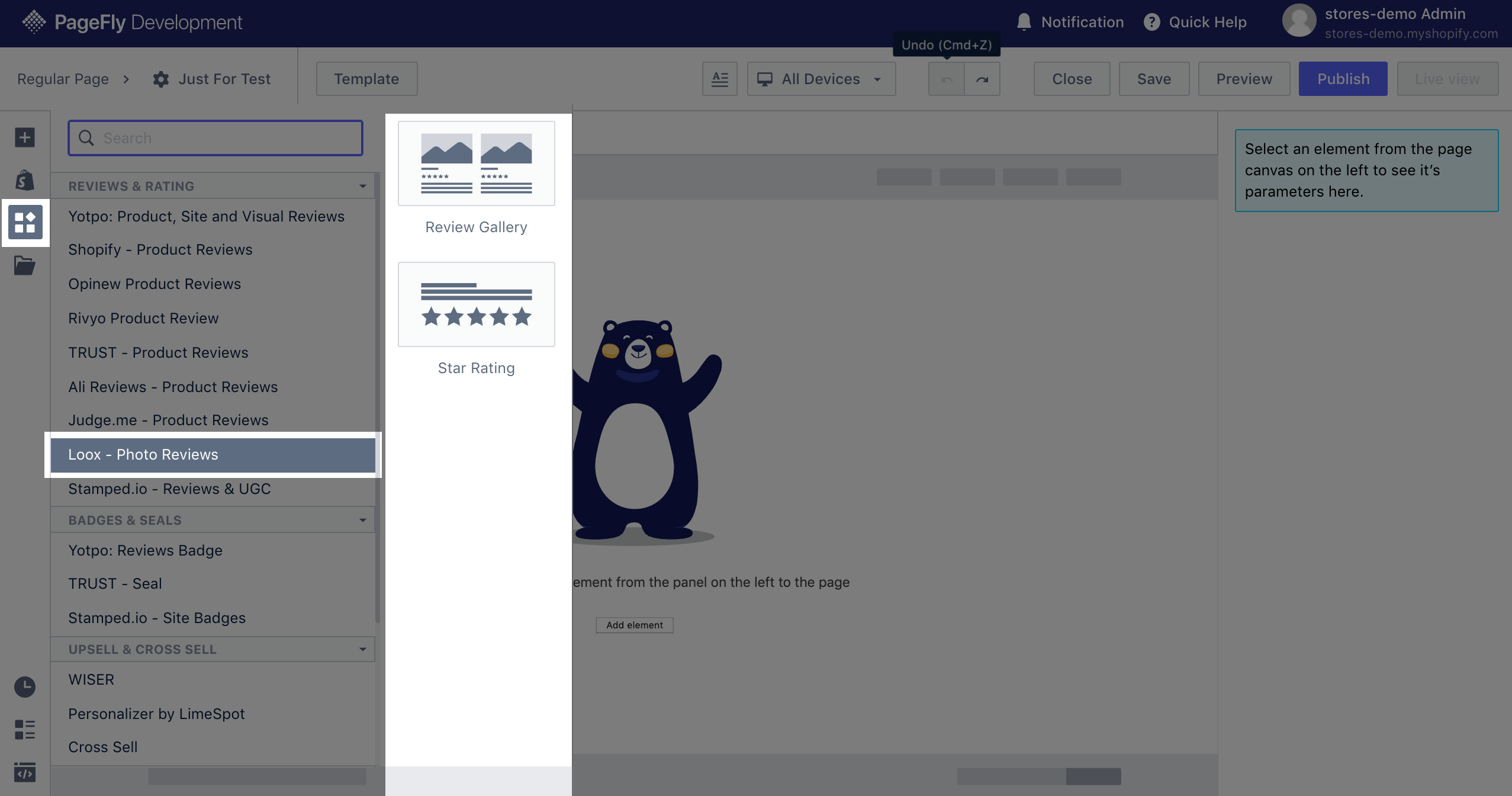This screenshot has height=796, width=1512.
Task: Collapse the Upsell & Cross Sell section
Action: click(x=362, y=649)
